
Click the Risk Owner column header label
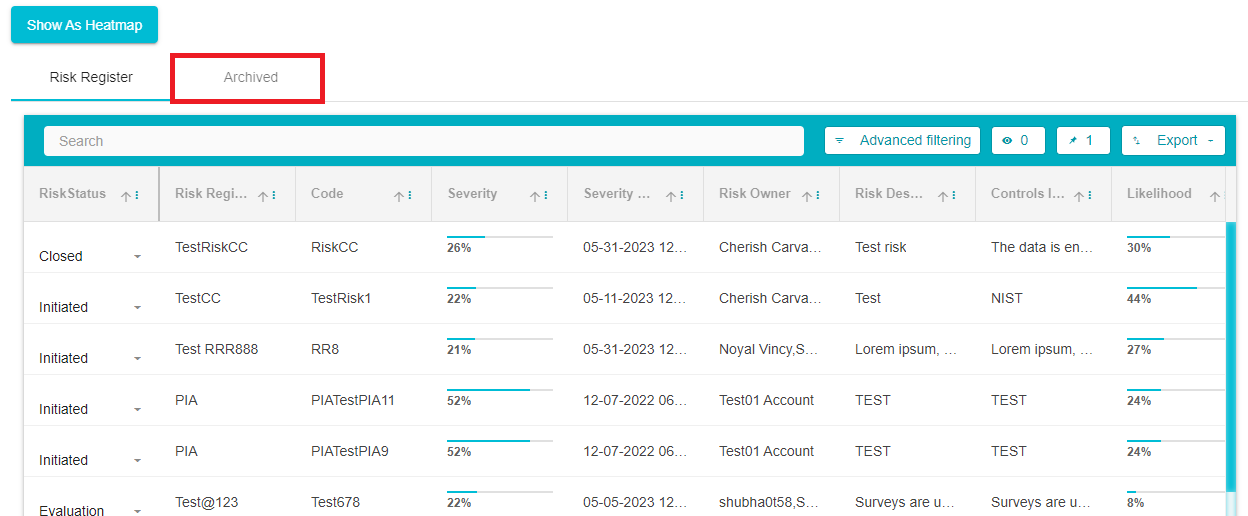pyautogui.click(x=755, y=194)
